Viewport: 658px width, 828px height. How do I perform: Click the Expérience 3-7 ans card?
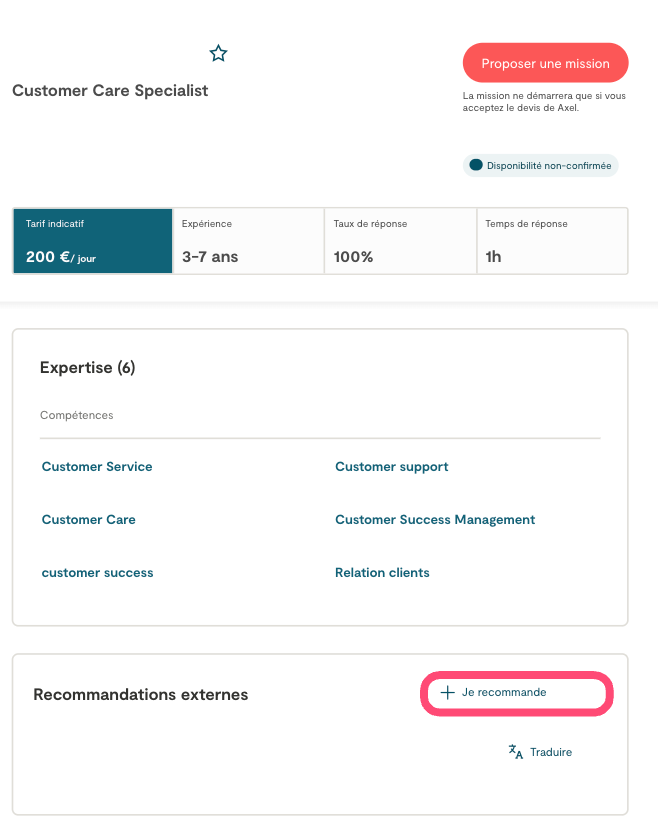[249, 241]
